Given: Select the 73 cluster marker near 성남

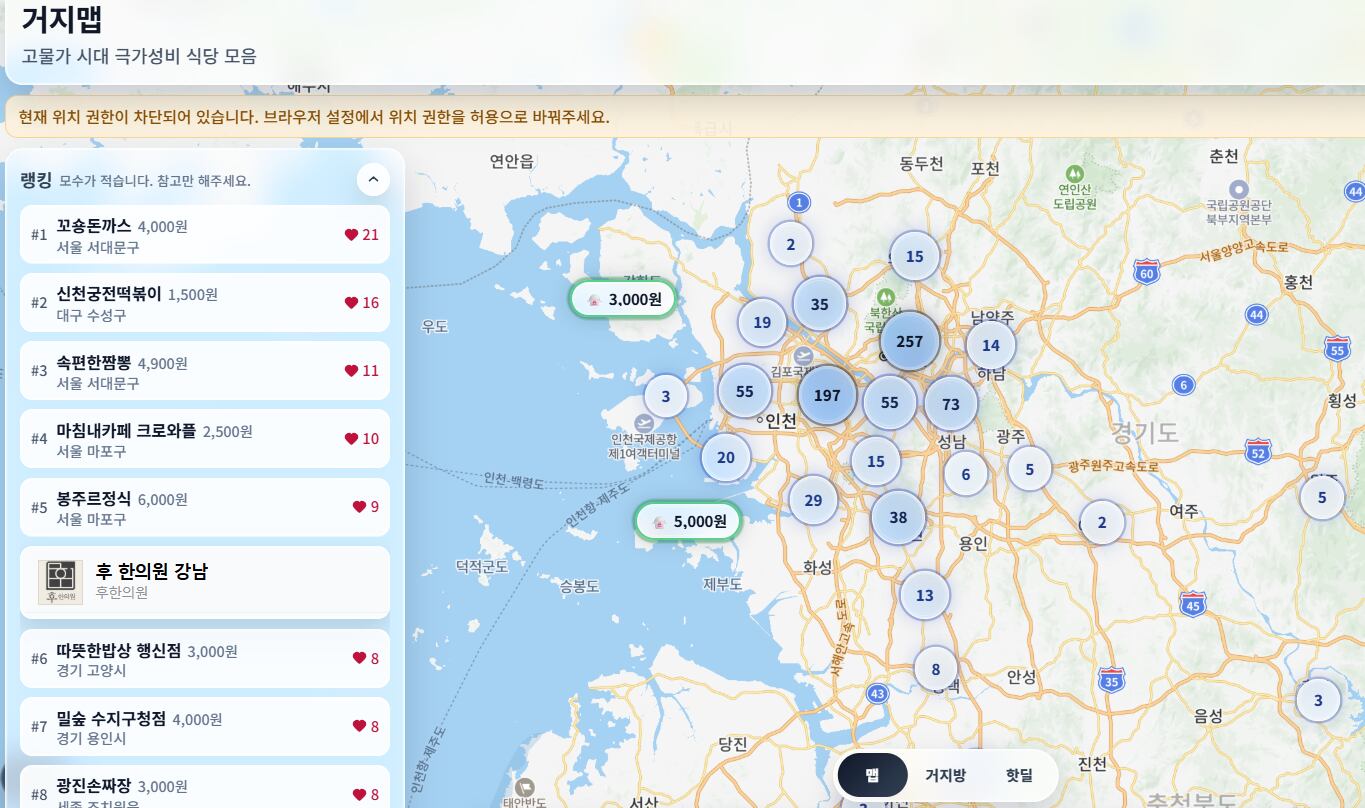Looking at the screenshot, I should click(x=950, y=404).
